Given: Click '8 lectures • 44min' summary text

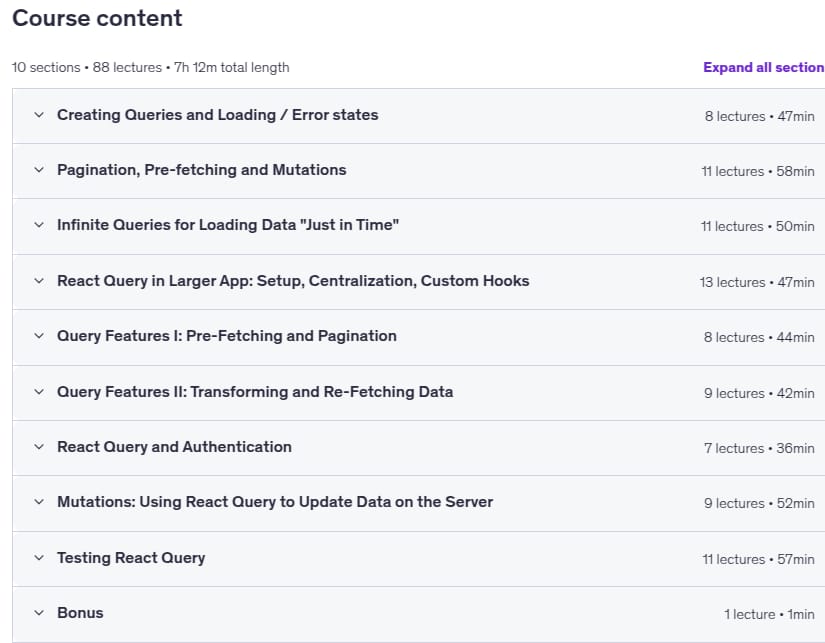Looking at the screenshot, I should click(759, 338).
